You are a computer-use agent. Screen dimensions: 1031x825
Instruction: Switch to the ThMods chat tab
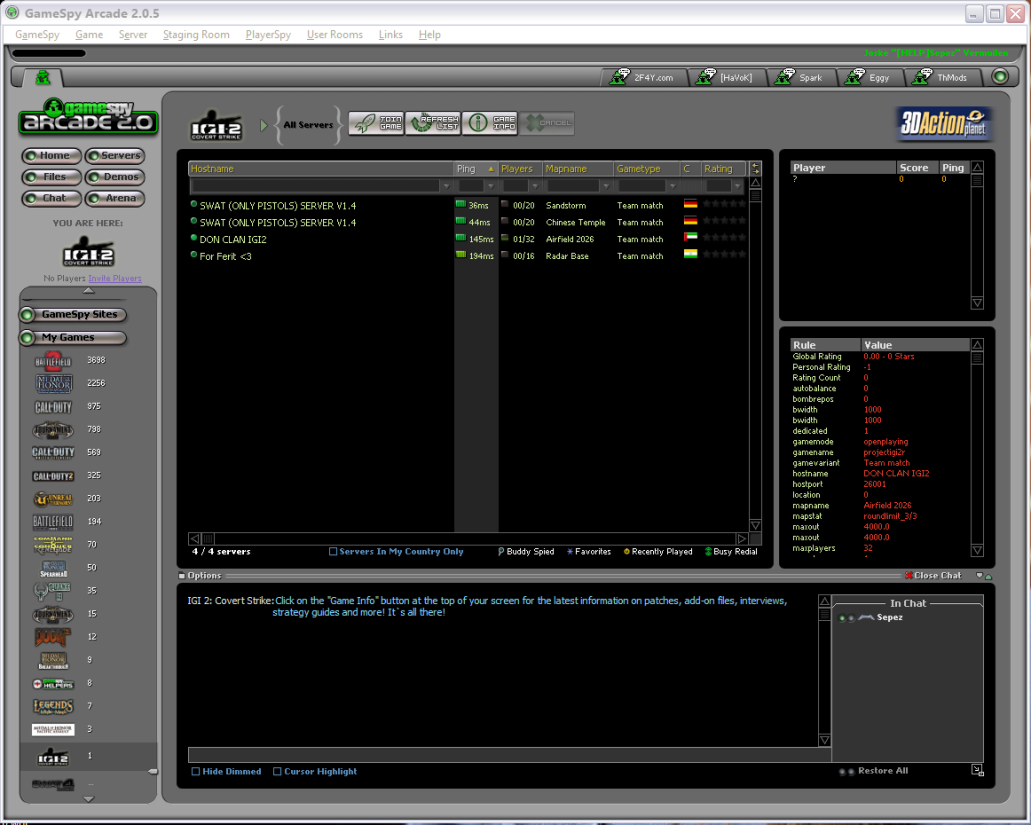point(944,78)
